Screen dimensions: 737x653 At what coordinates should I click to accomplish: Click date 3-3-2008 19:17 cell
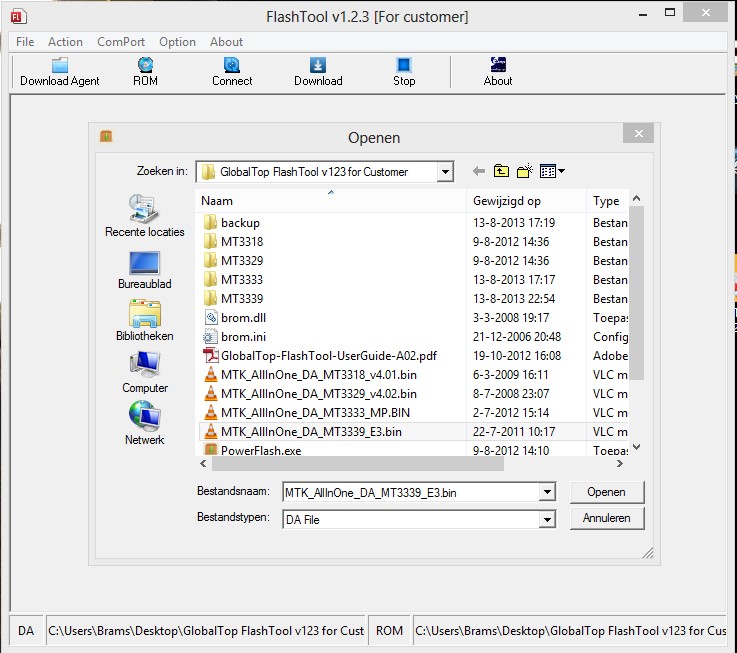(510, 317)
